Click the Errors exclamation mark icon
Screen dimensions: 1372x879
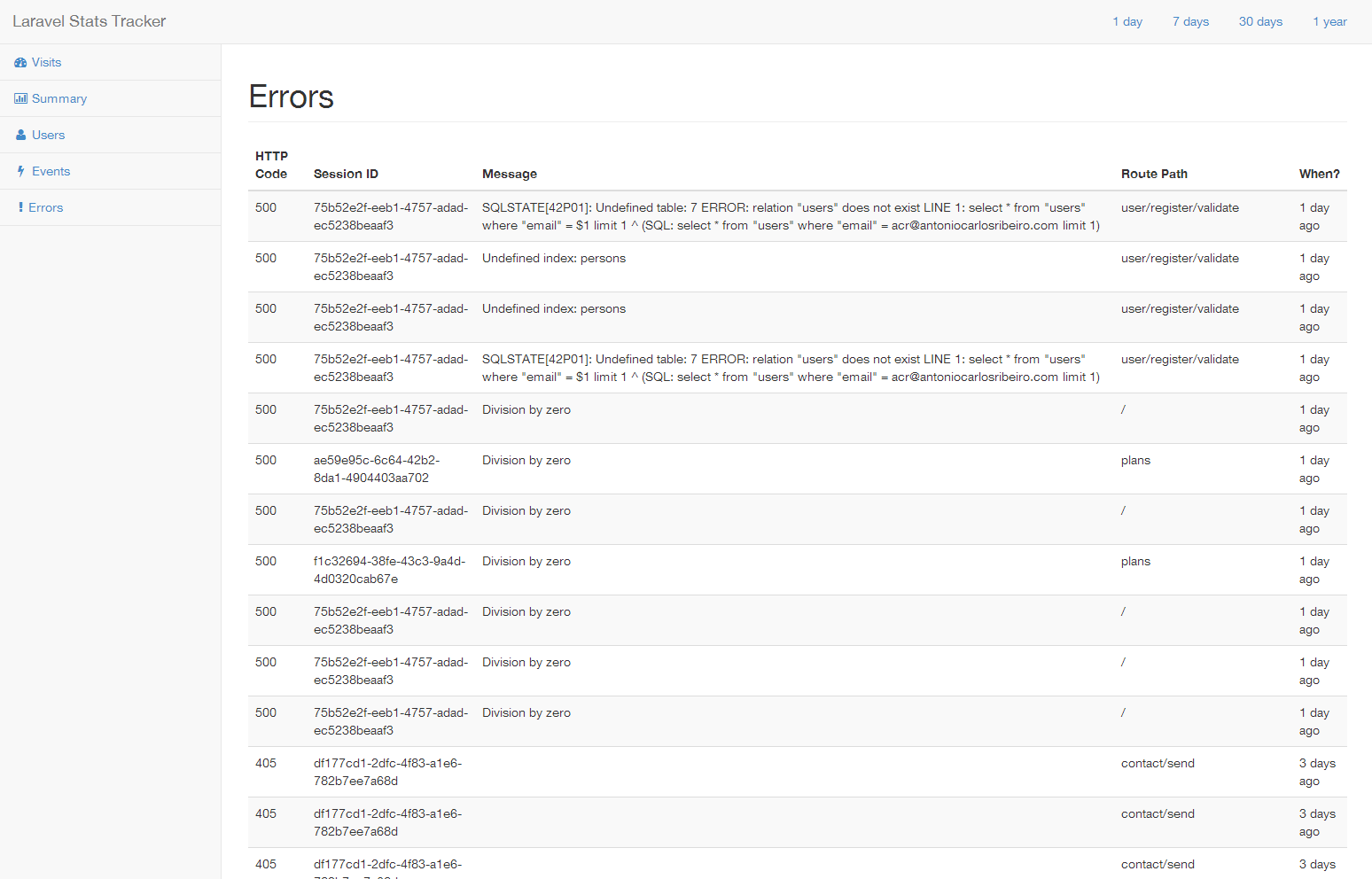coord(20,207)
